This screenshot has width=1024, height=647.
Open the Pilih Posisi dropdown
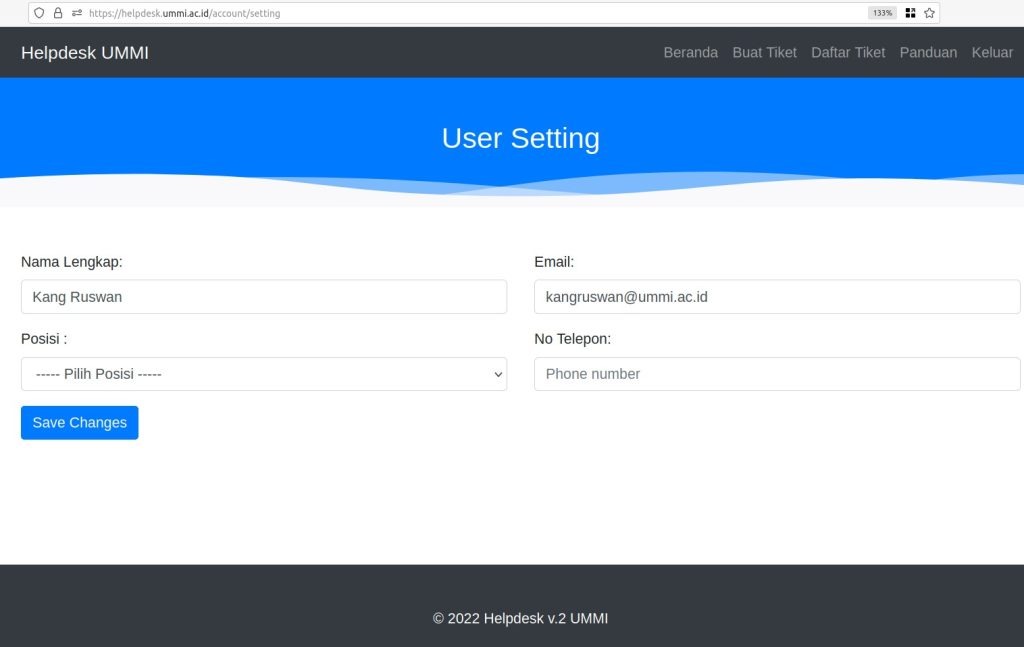pyautogui.click(x=264, y=374)
